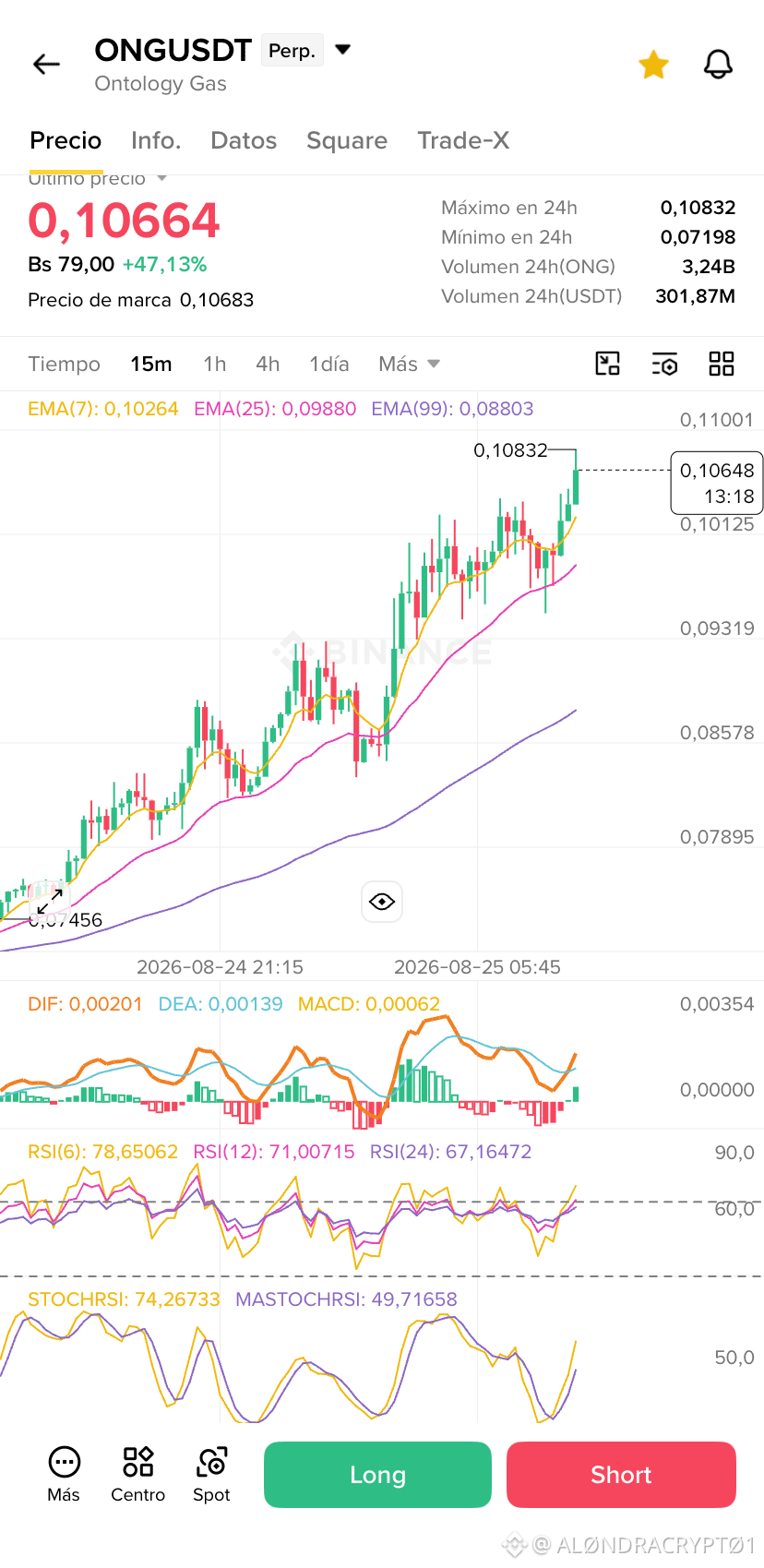Tap the EMA(7) indicator label
The height and width of the screenshot is (1568, 764).
tap(103, 409)
